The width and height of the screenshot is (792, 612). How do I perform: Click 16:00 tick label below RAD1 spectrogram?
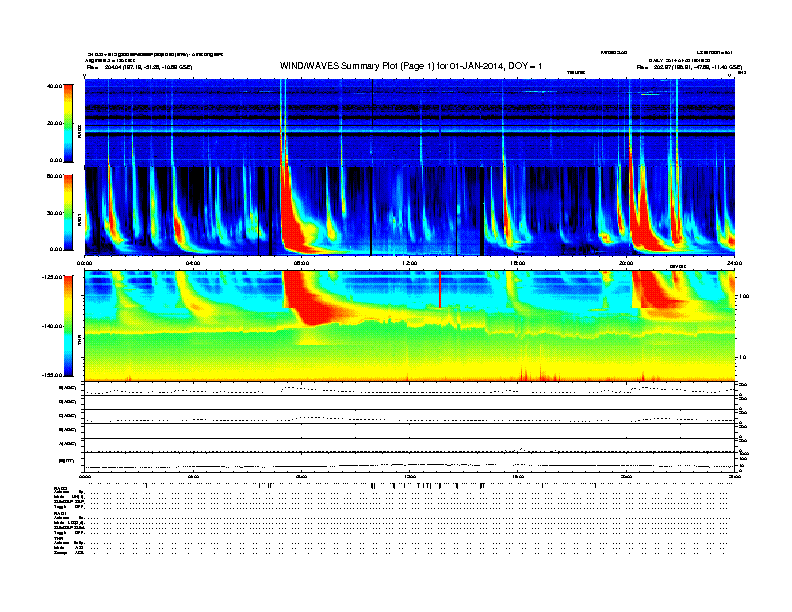click(x=518, y=263)
